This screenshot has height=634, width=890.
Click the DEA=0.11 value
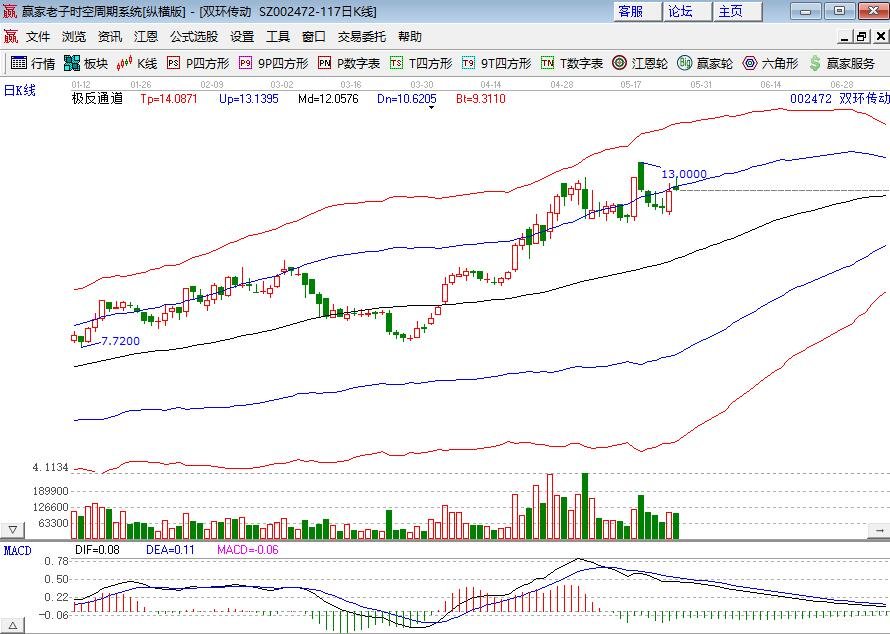[x=170, y=549]
